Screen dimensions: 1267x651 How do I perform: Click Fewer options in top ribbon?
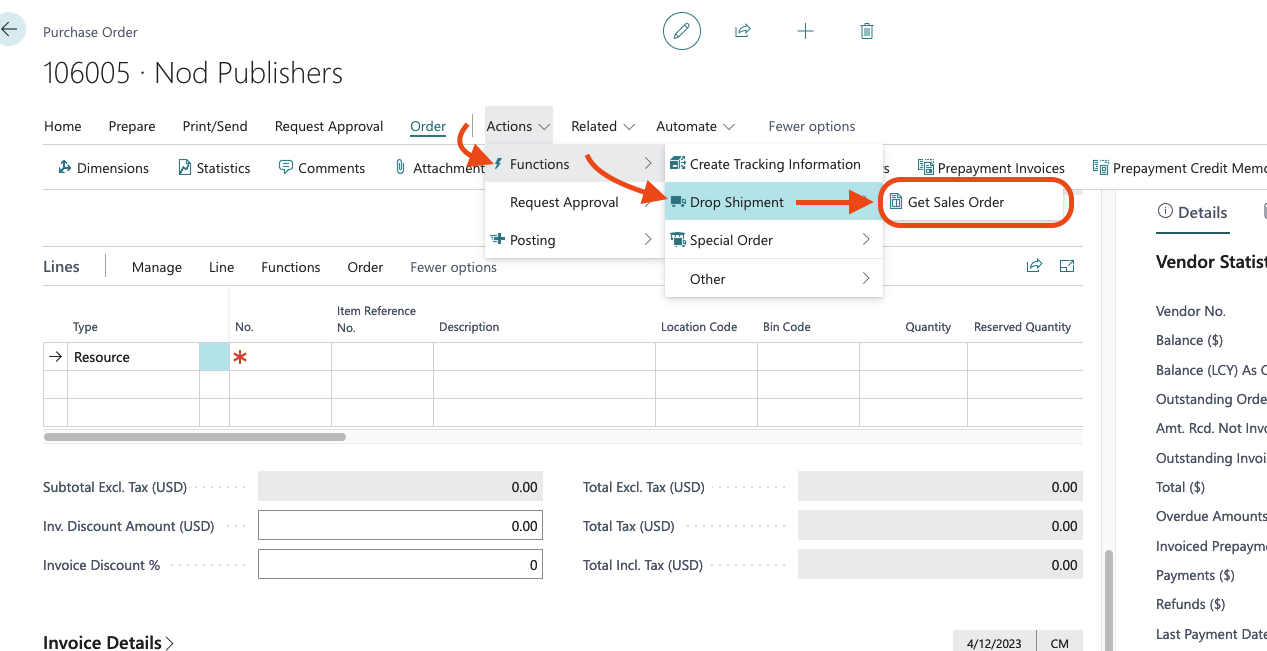pos(812,126)
